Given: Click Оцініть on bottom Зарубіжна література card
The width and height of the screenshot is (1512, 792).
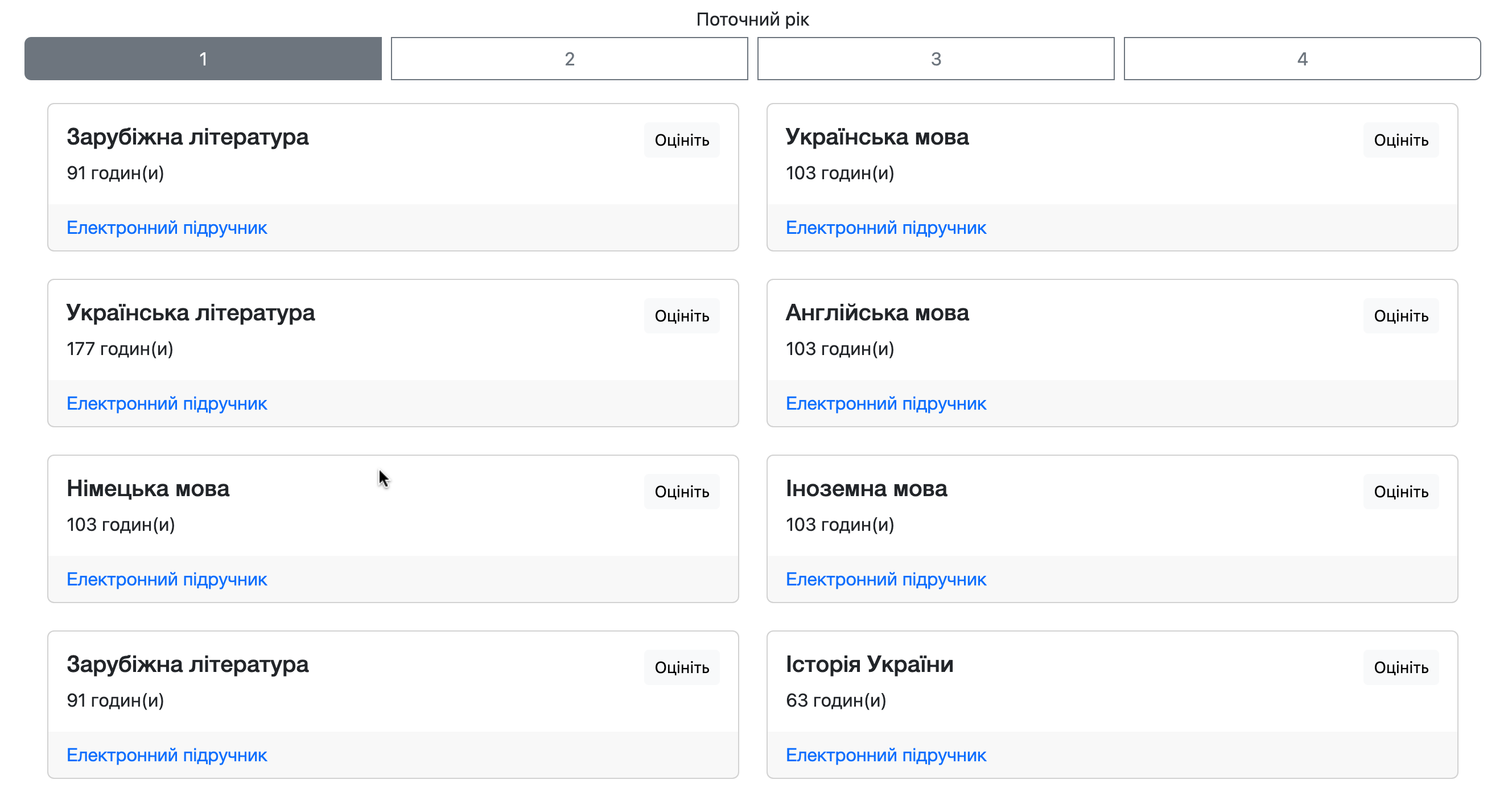Looking at the screenshot, I should (x=681, y=667).
